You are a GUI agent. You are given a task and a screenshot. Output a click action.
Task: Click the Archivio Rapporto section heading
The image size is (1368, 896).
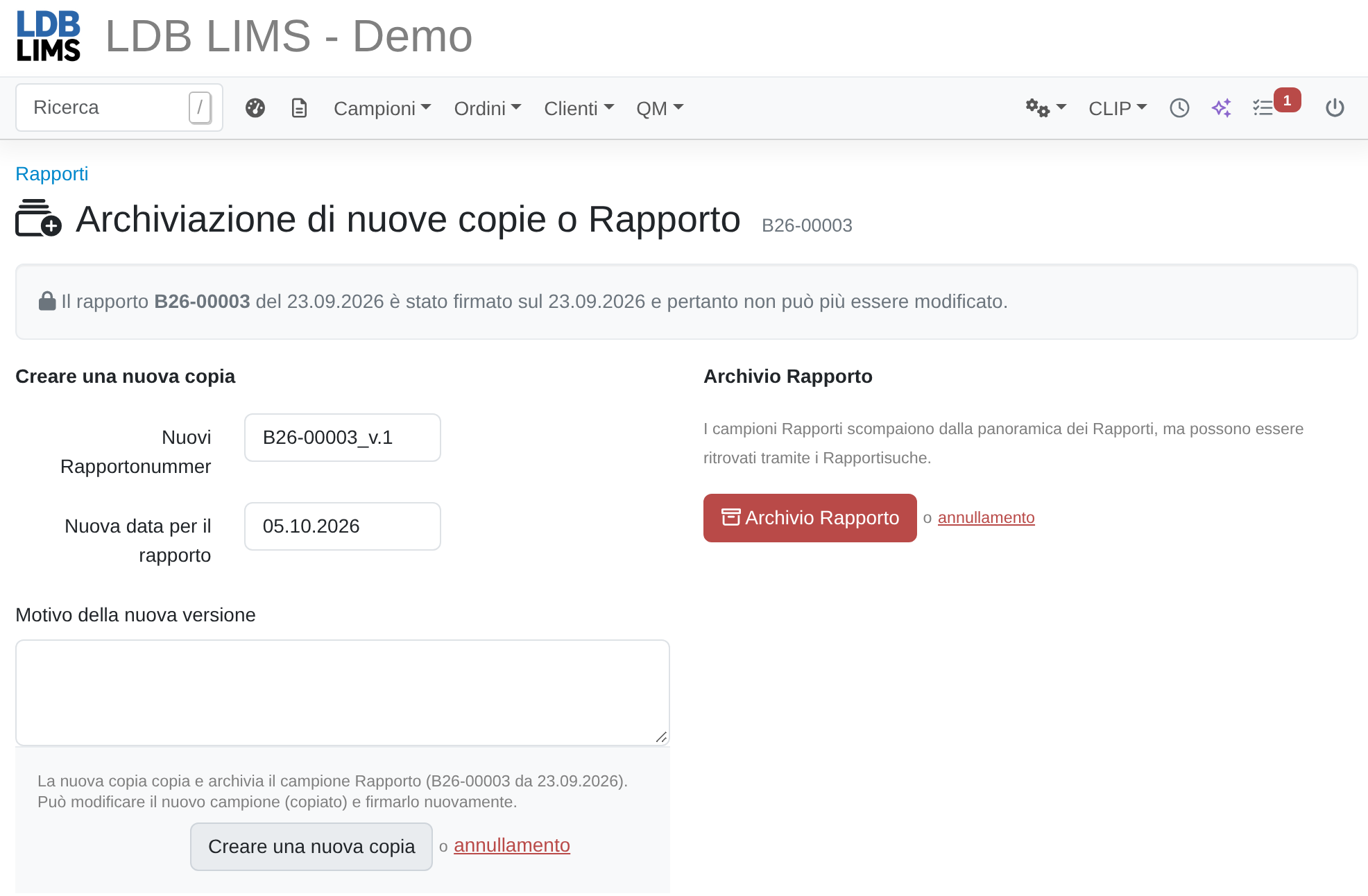click(x=788, y=377)
